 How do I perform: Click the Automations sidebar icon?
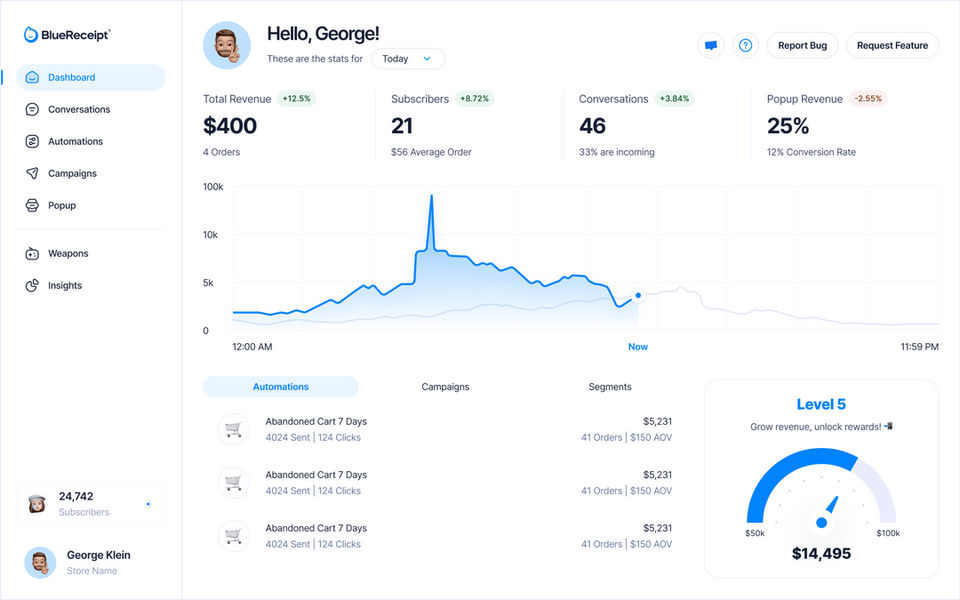pos(32,141)
